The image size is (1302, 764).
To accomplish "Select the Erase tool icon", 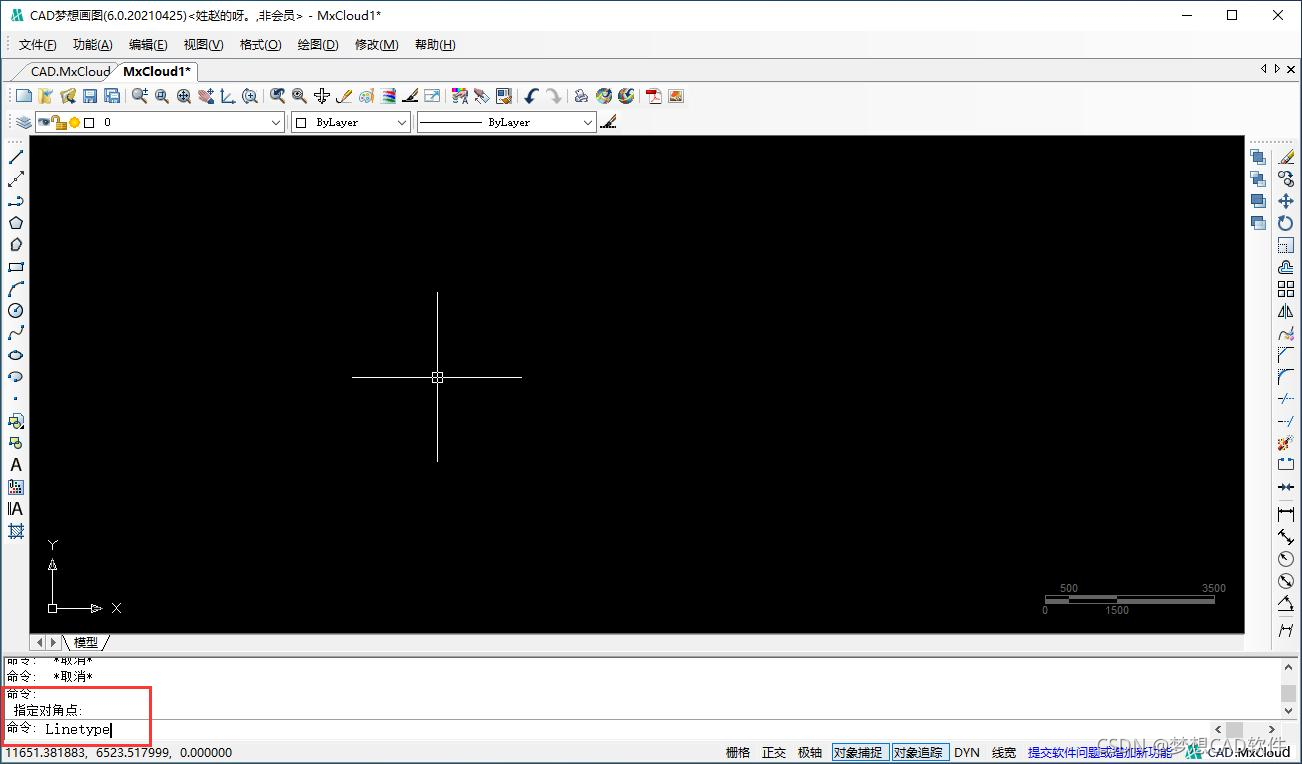I will (x=1286, y=157).
